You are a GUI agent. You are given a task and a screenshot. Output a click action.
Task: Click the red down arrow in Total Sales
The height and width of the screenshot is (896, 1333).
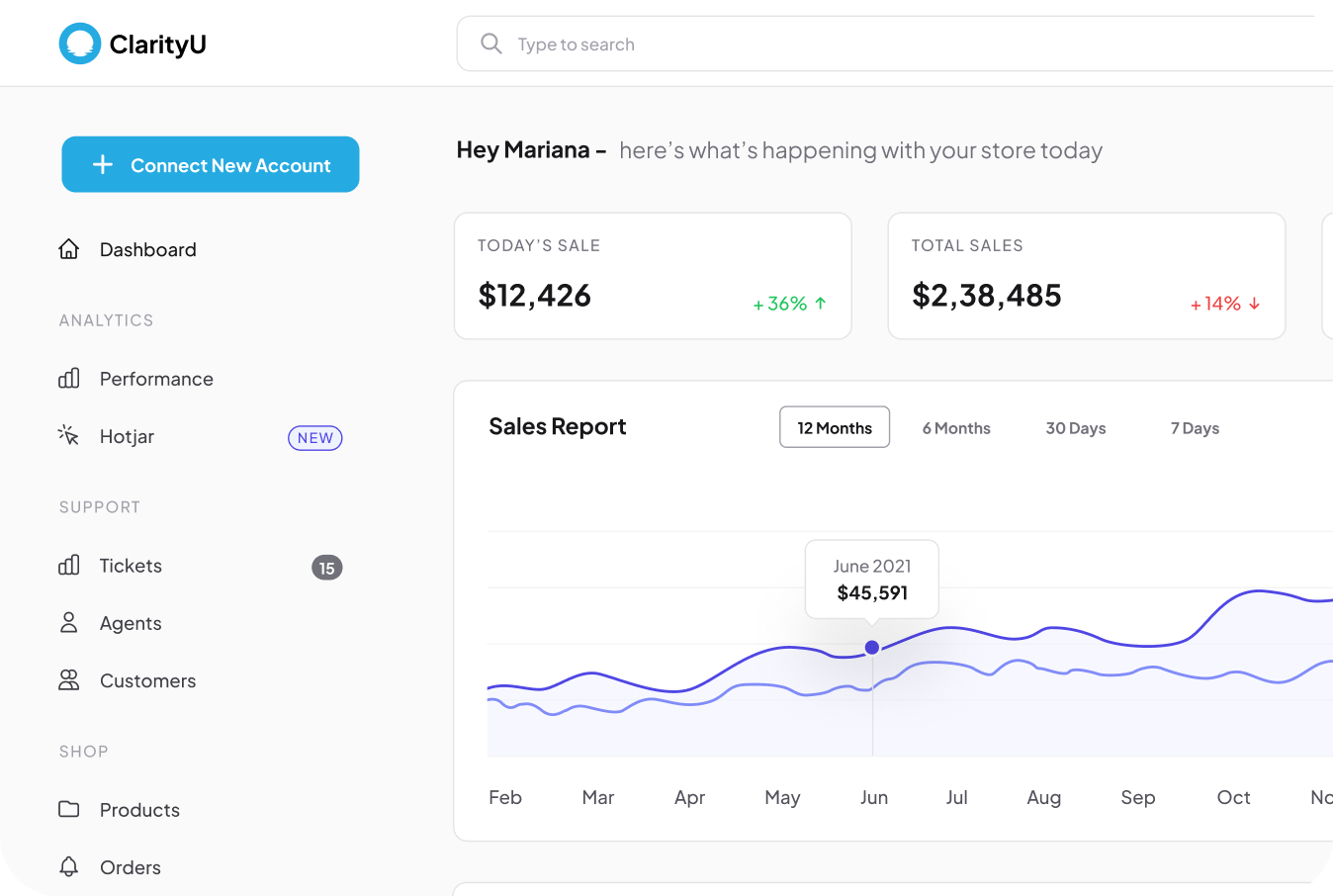coord(1254,304)
